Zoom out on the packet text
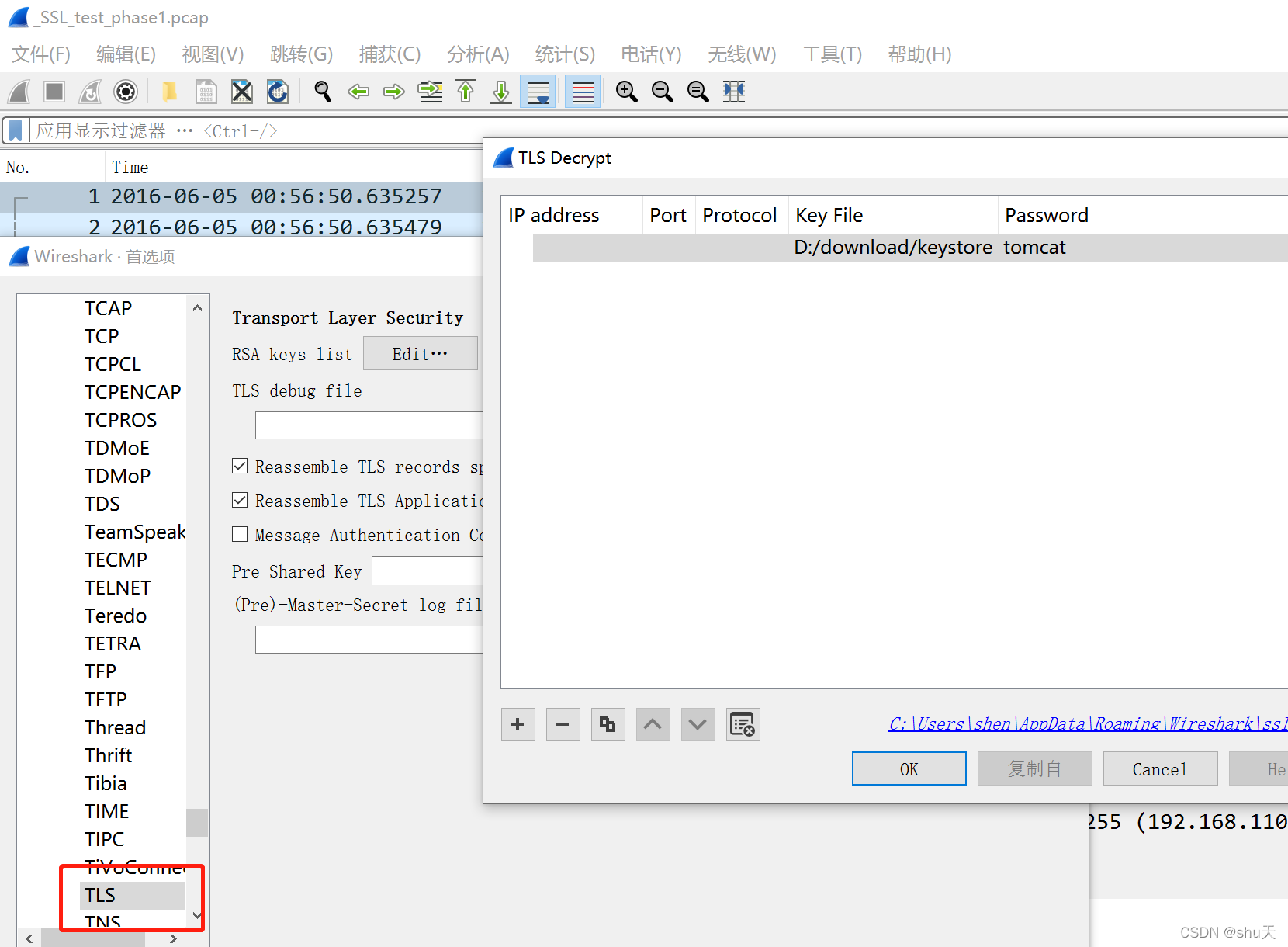The height and width of the screenshot is (947, 1288). (662, 92)
